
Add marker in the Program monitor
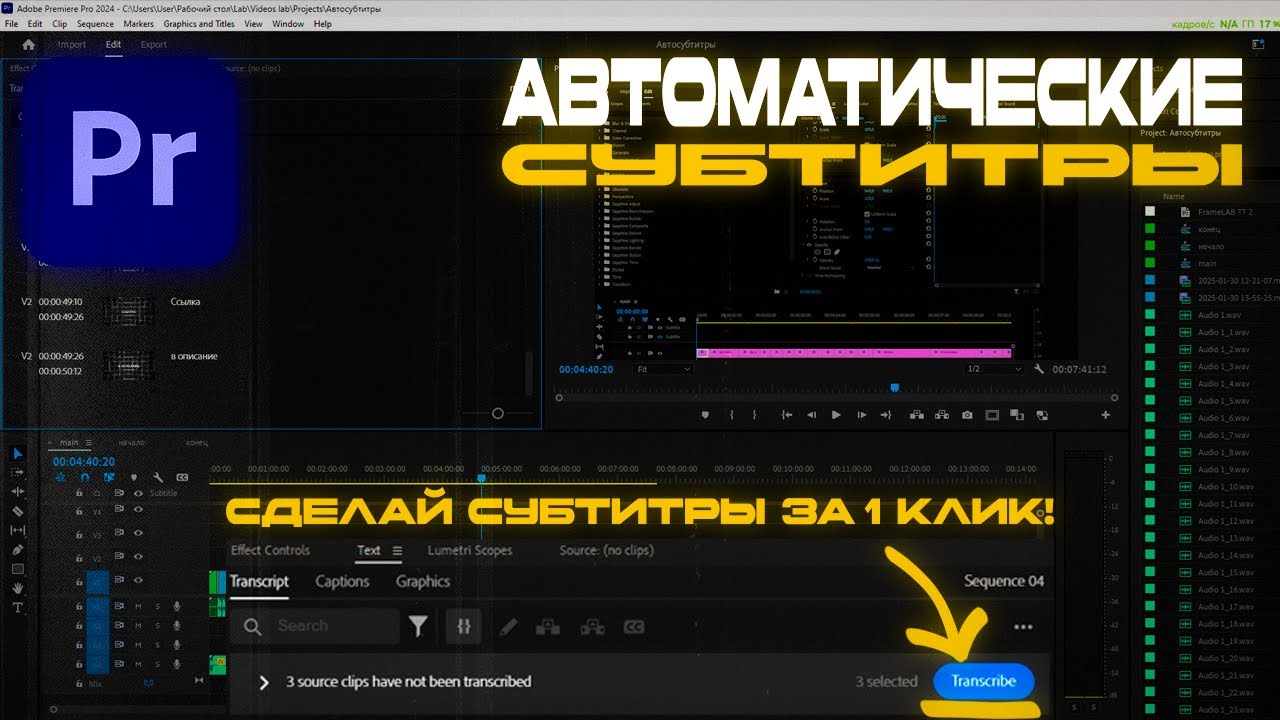705,415
